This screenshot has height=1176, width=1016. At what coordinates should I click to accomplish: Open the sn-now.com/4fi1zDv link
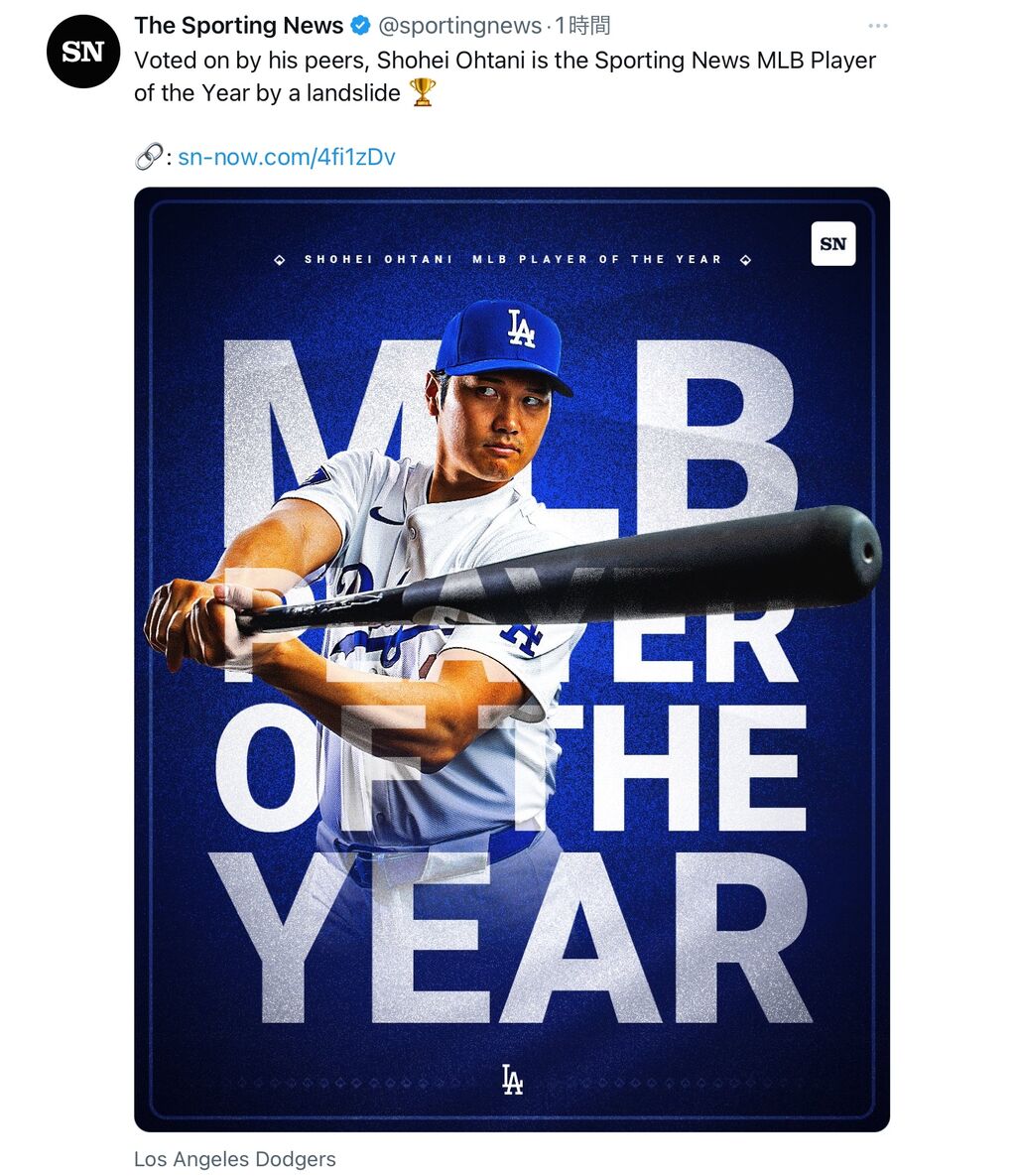pyautogui.click(x=287, y=157)
